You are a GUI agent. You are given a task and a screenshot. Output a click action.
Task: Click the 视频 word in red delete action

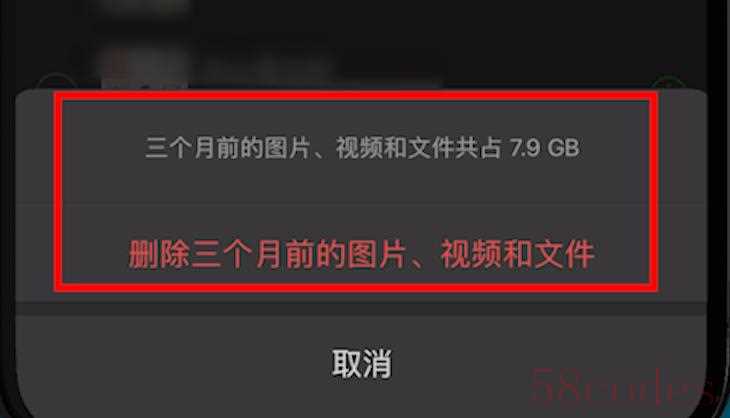point(470,254)
